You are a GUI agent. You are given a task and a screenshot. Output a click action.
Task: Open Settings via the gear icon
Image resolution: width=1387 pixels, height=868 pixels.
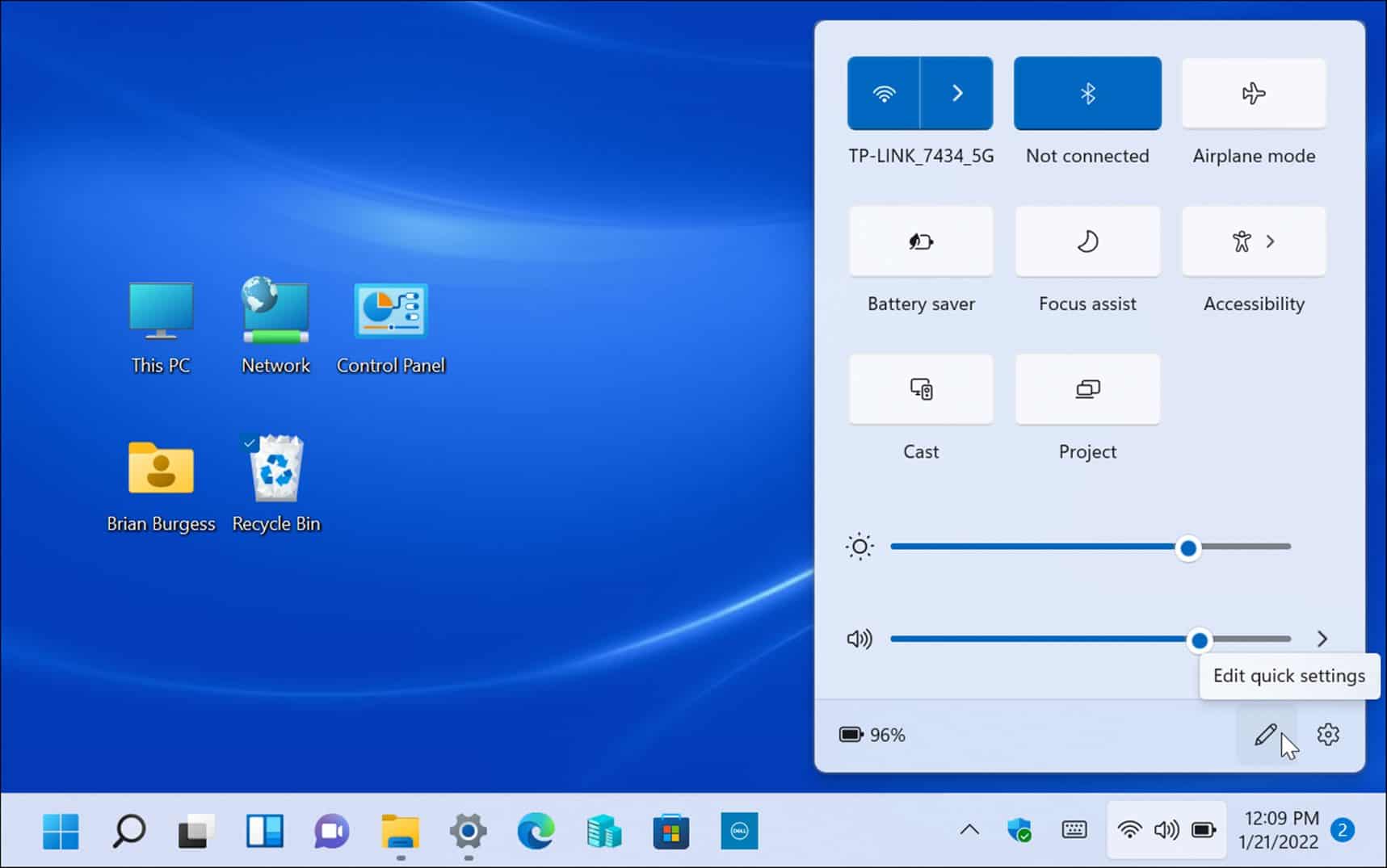[x=1327, y=734]
